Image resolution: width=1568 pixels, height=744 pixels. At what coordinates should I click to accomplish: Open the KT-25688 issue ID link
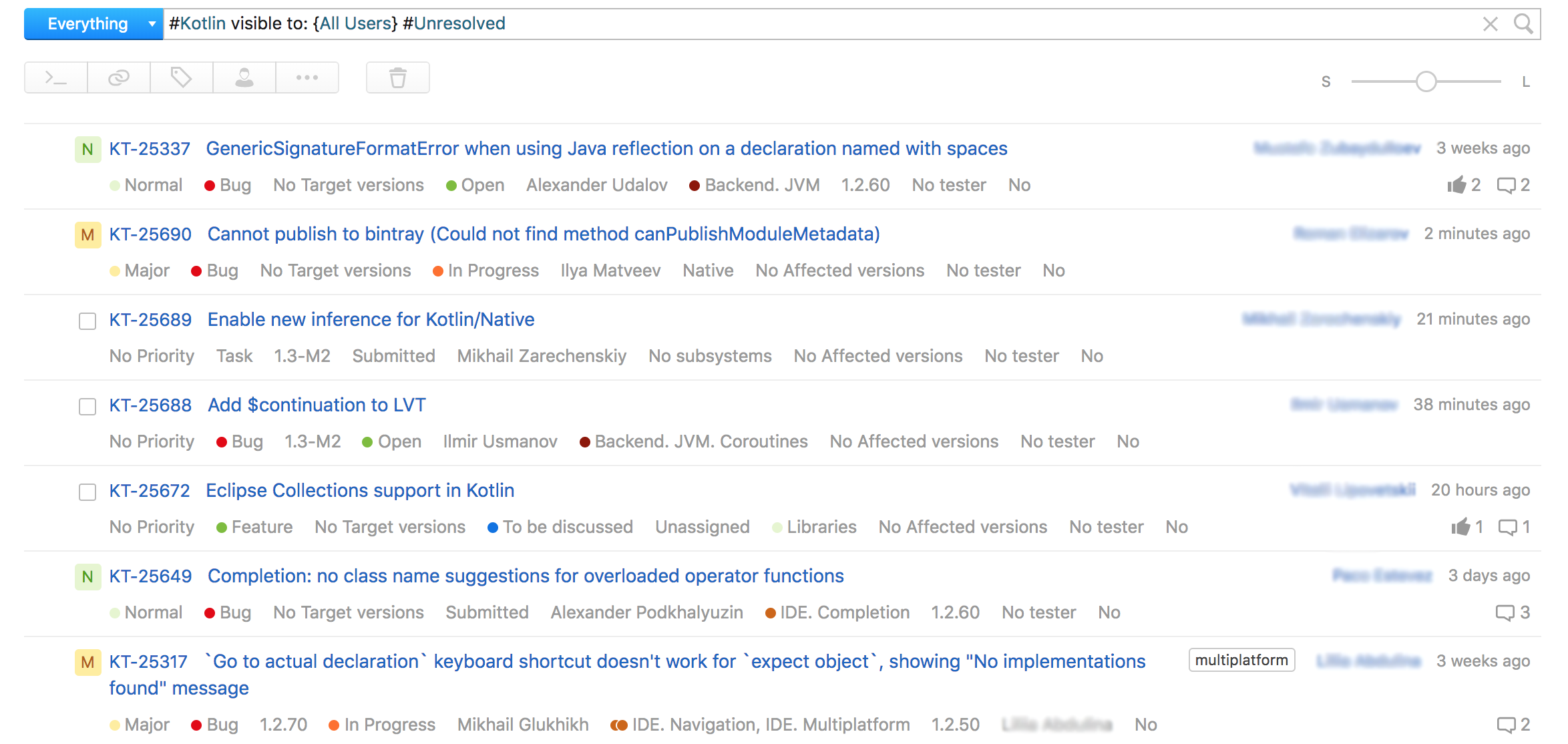click(x=150, y=405)
